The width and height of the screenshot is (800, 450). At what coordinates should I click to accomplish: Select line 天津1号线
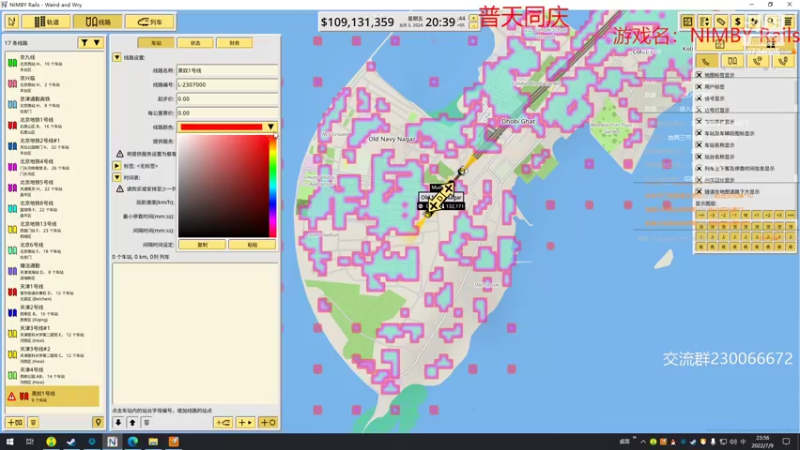(x=53, y=292)
